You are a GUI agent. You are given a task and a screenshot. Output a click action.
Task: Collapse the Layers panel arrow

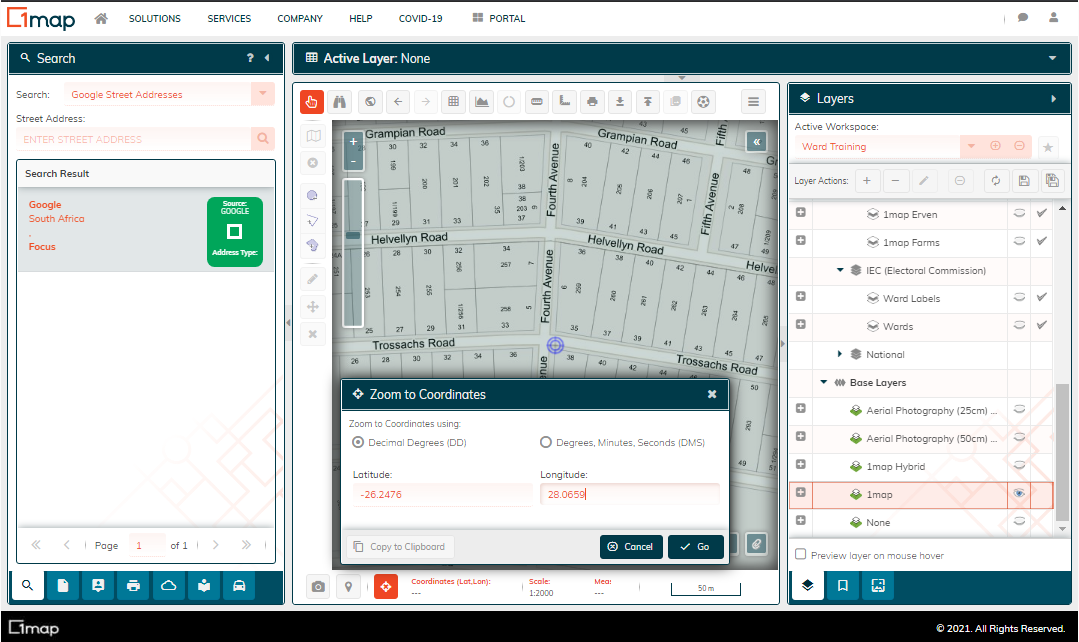point(1054,99)
